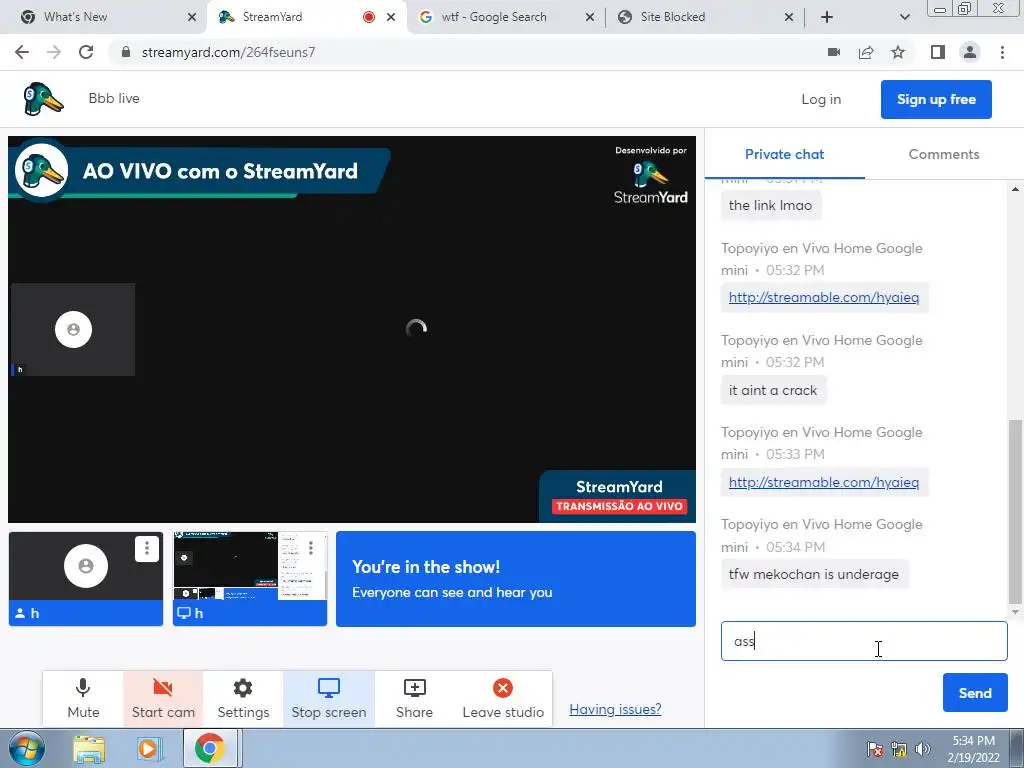View site lock info icon
This screenshot has width=1024, height=768.
pos(126,52)
